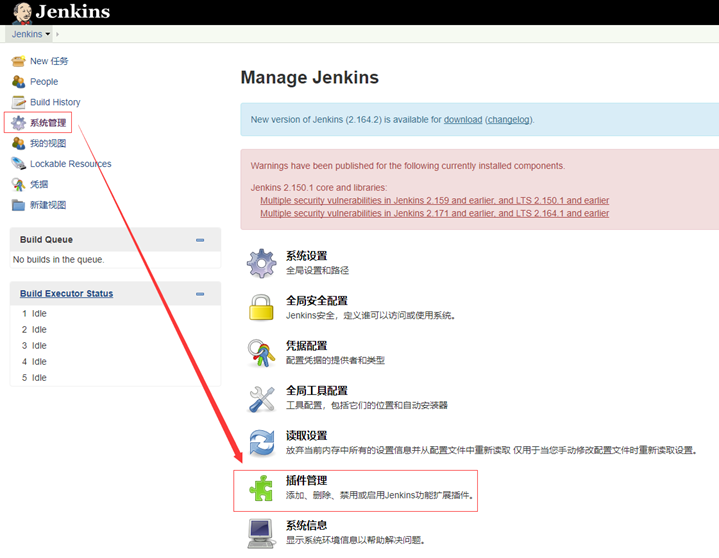The image size is (719, 558).
Task: Open the 全局工具配置 title link
Action: click(317, 390)
